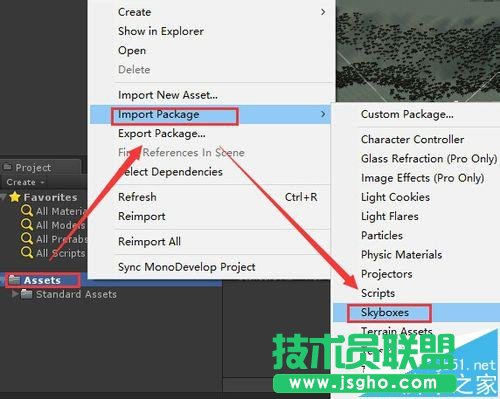
Task: Open the Import Package submenu
Action: [211, 114]
